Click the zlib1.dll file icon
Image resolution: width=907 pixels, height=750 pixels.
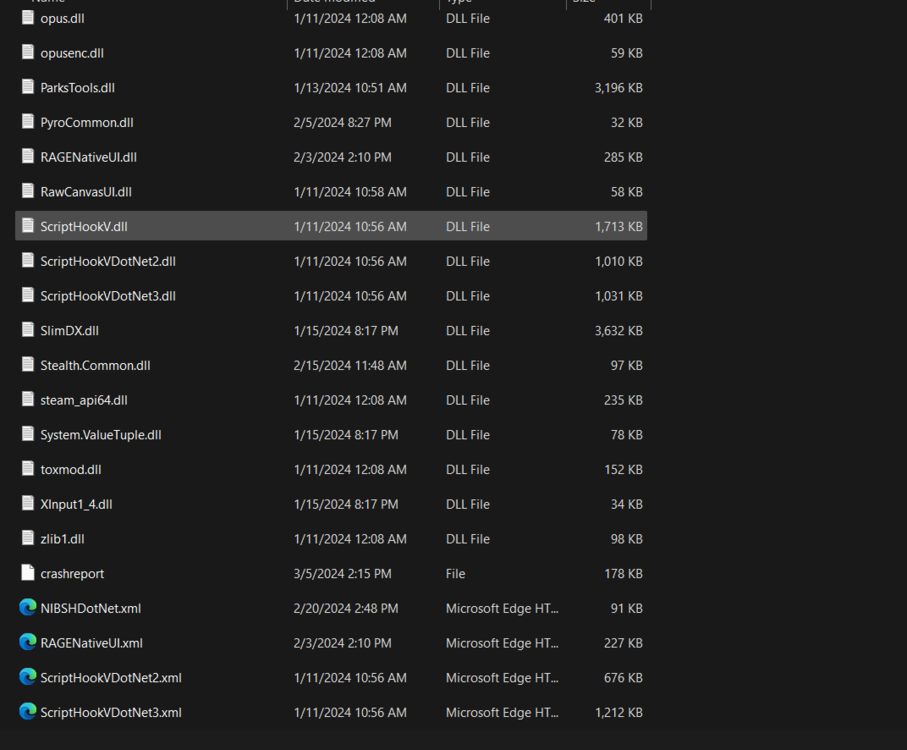pos(28,538)
